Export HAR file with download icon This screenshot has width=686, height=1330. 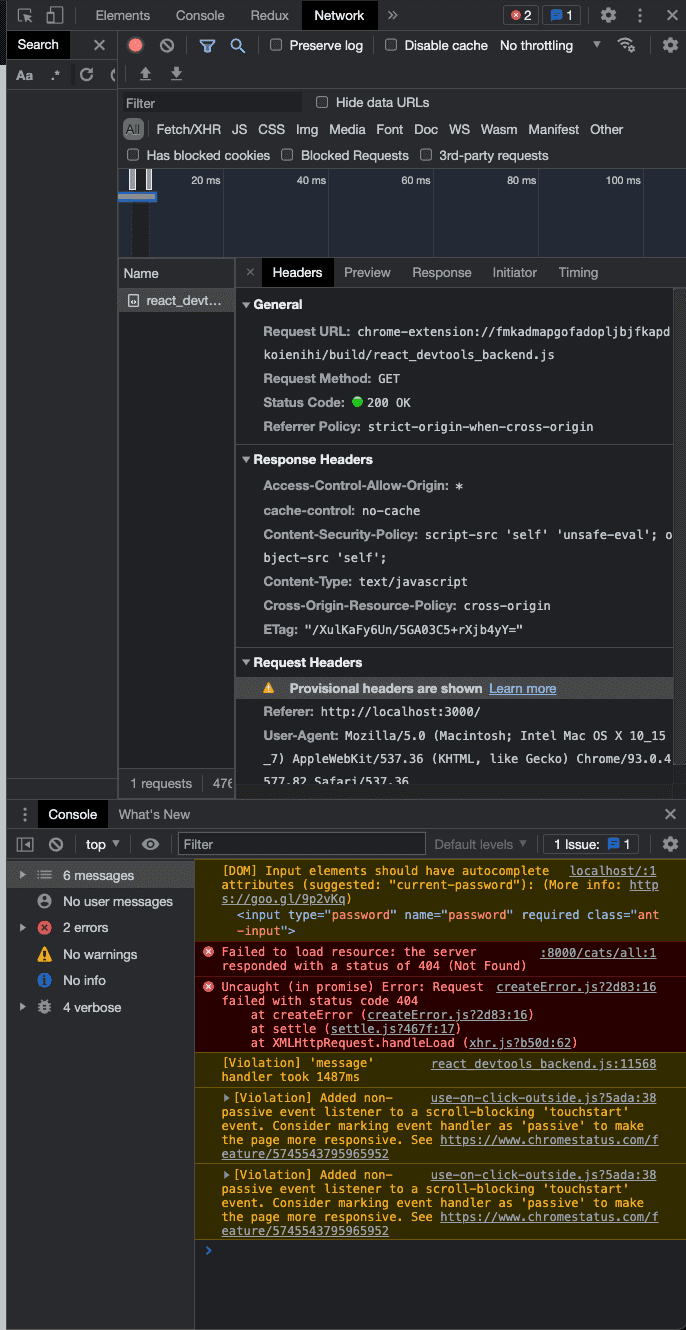pyautogui.click(x=176, y=74)
